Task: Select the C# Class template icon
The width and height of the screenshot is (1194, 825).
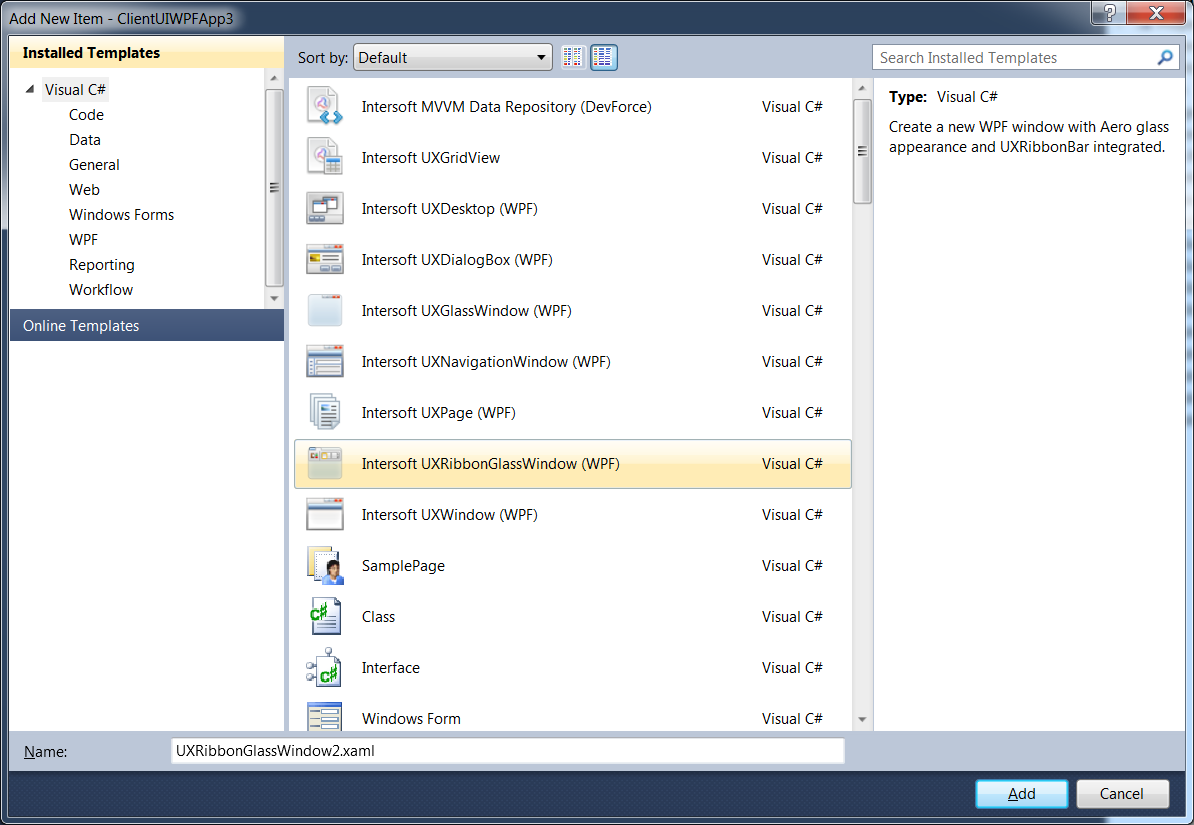Action: pos(325,616)
